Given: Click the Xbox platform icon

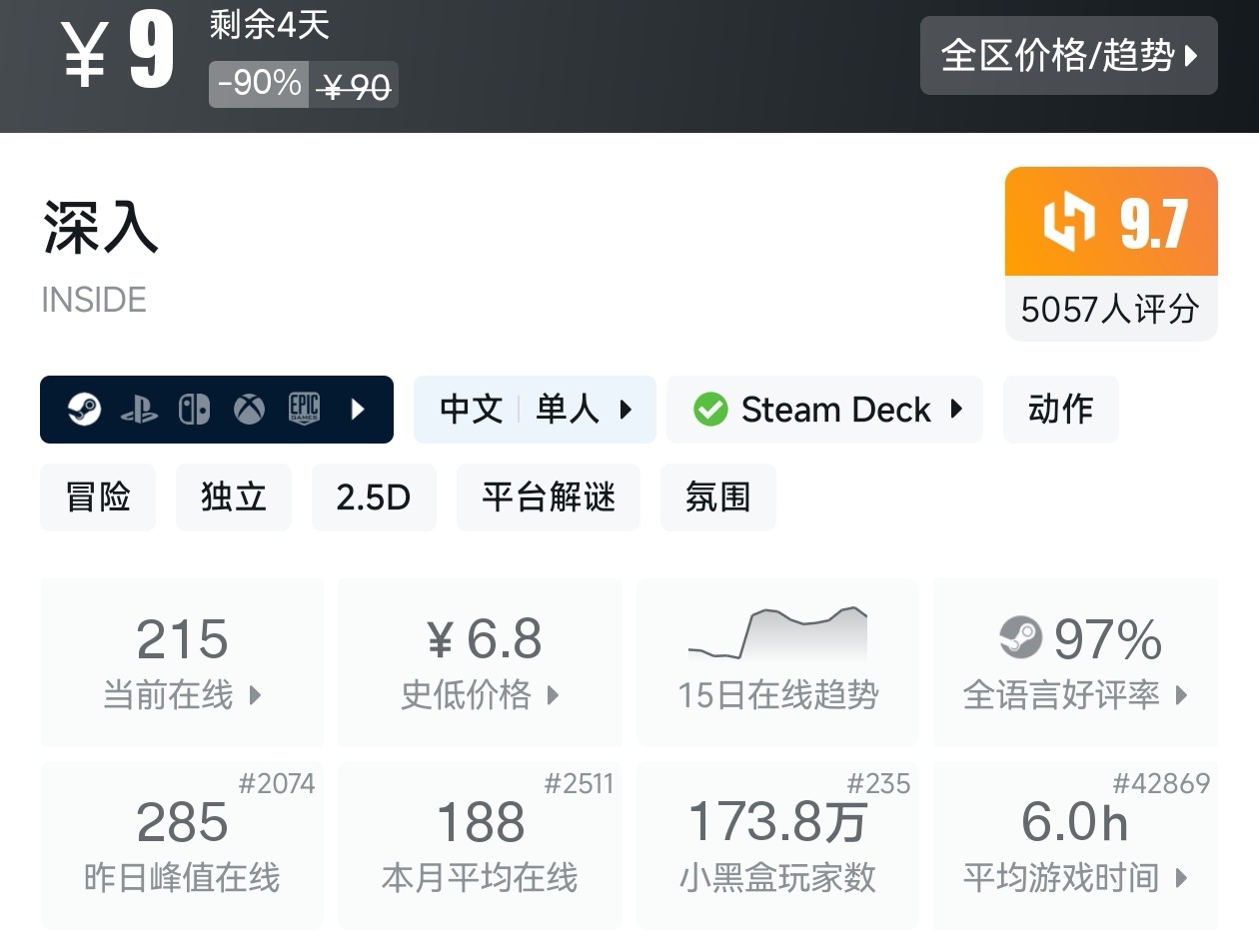Looking at the screenshot, I should point(249,410).
